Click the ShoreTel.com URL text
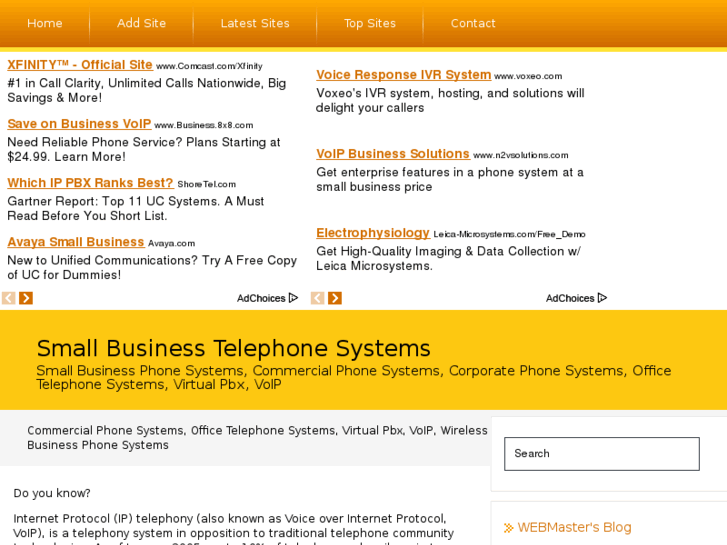The height and width of the screenshot is (545, 727). coord(206,184)
